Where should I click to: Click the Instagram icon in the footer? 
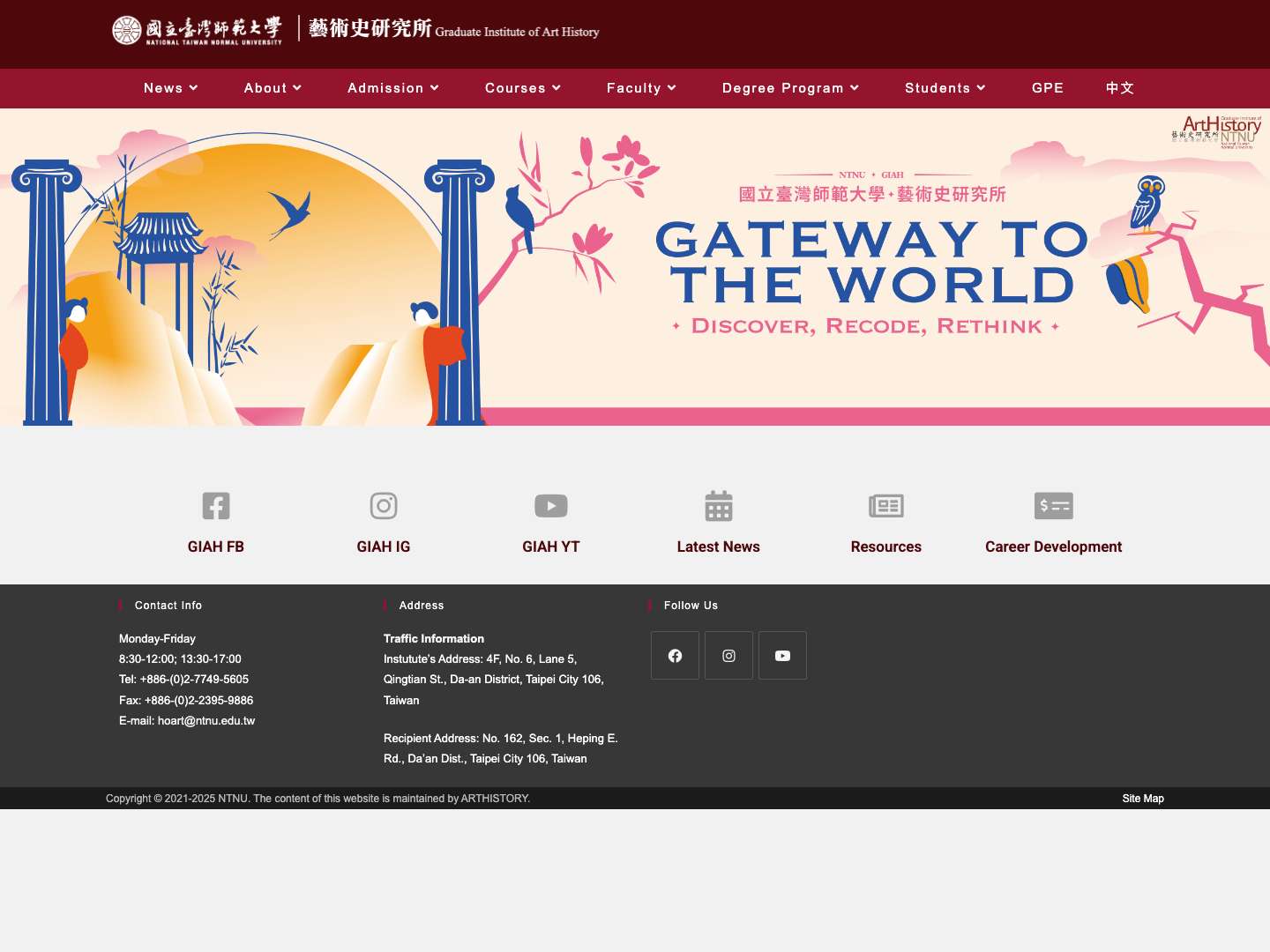click(728, 655)
